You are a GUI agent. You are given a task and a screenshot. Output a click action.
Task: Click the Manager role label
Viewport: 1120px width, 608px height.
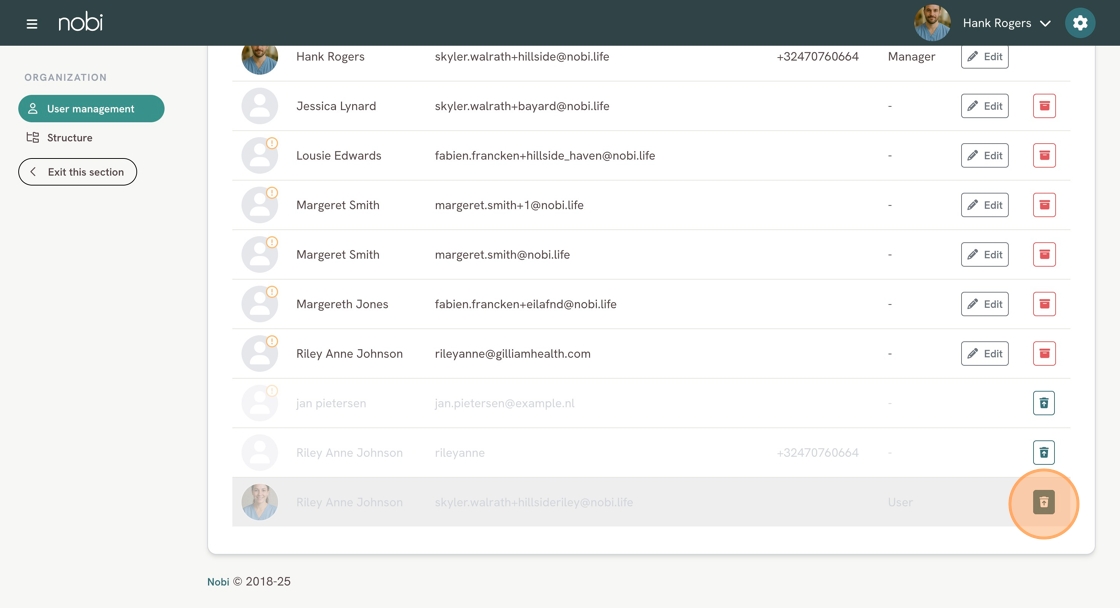(x=911, y=56)
